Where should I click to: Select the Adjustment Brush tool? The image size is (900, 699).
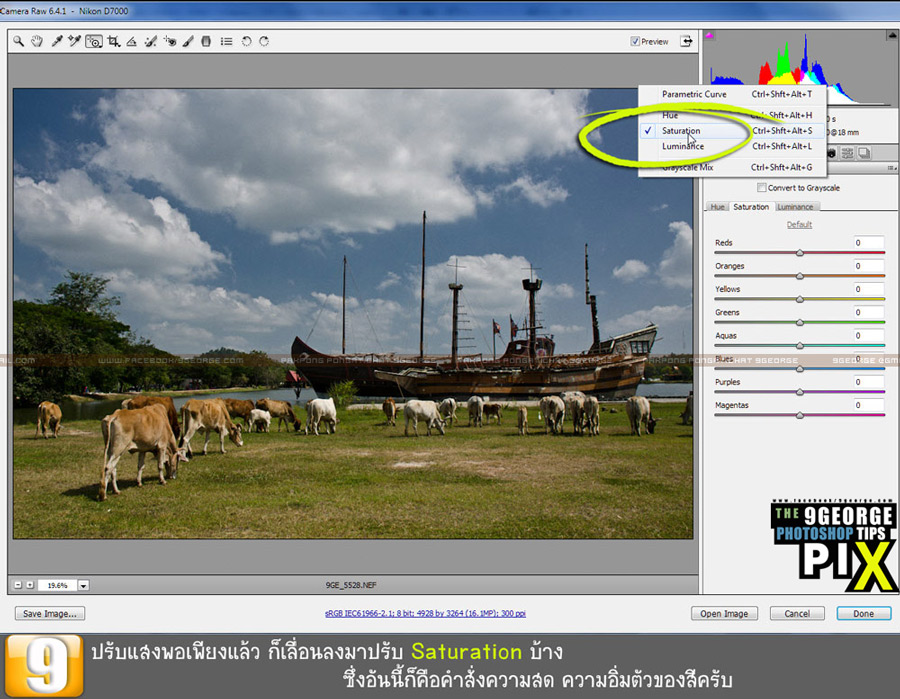[x=188, y=41]
